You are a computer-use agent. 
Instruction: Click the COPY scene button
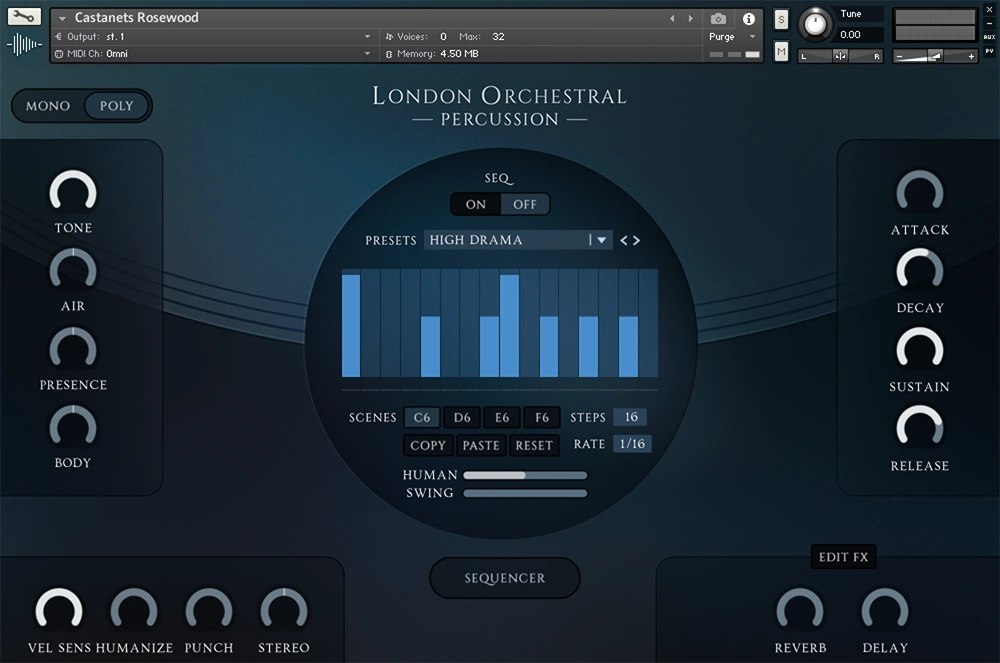[428, 446]
